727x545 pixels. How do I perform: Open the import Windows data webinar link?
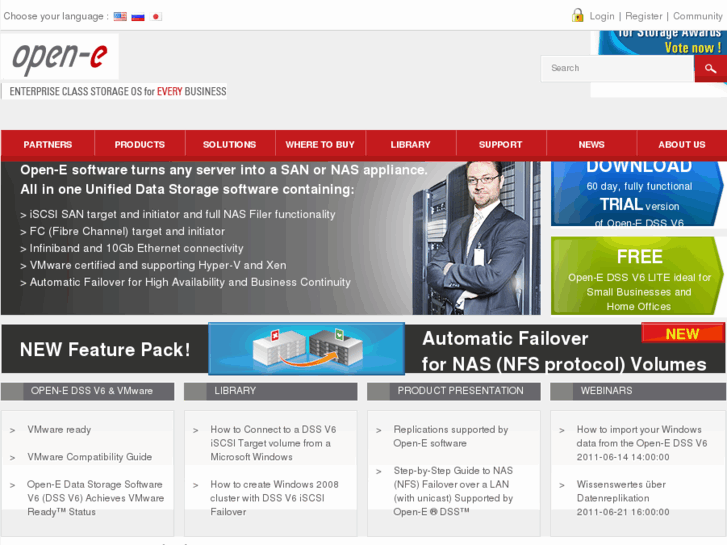tap(642, 443)
